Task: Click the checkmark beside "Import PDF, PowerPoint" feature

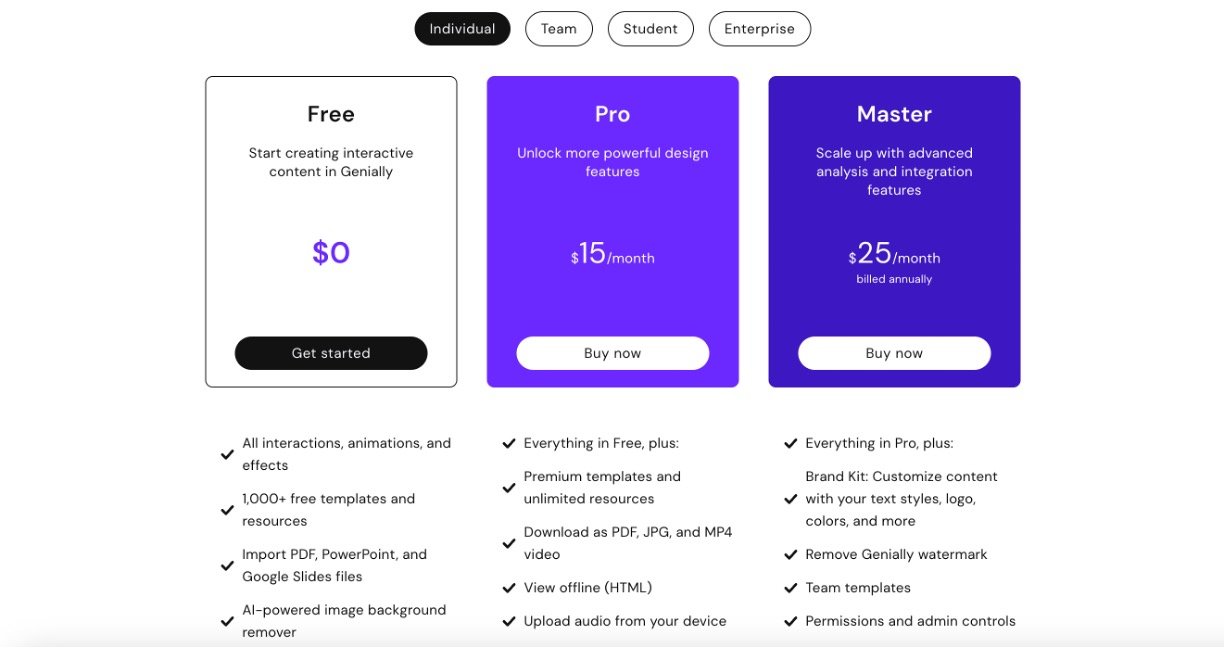Action: (x=227, y=566)
